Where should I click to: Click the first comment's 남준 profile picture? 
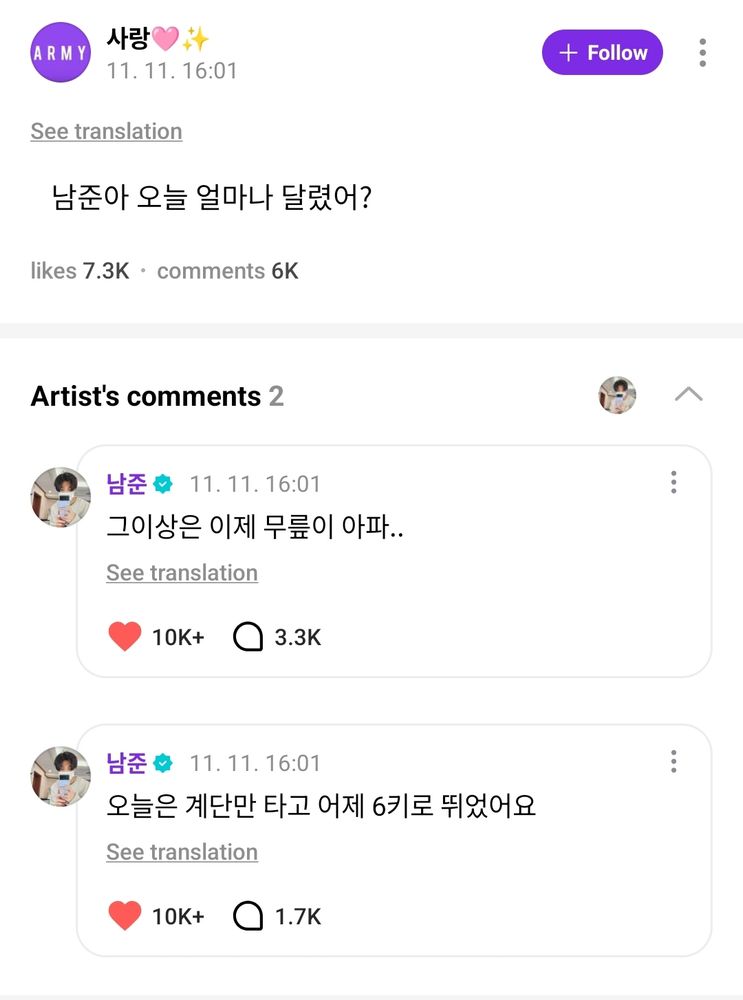pyautogui.click(x=61, y=497)
